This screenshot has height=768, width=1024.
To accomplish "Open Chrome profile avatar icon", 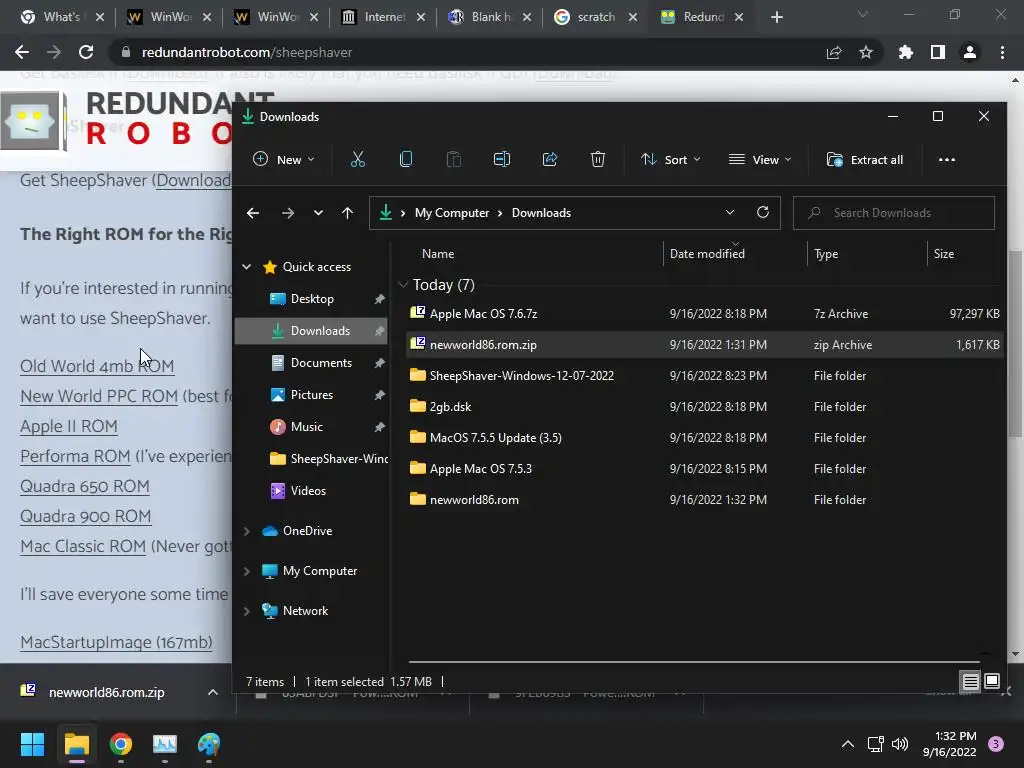I will coord(970,52).
